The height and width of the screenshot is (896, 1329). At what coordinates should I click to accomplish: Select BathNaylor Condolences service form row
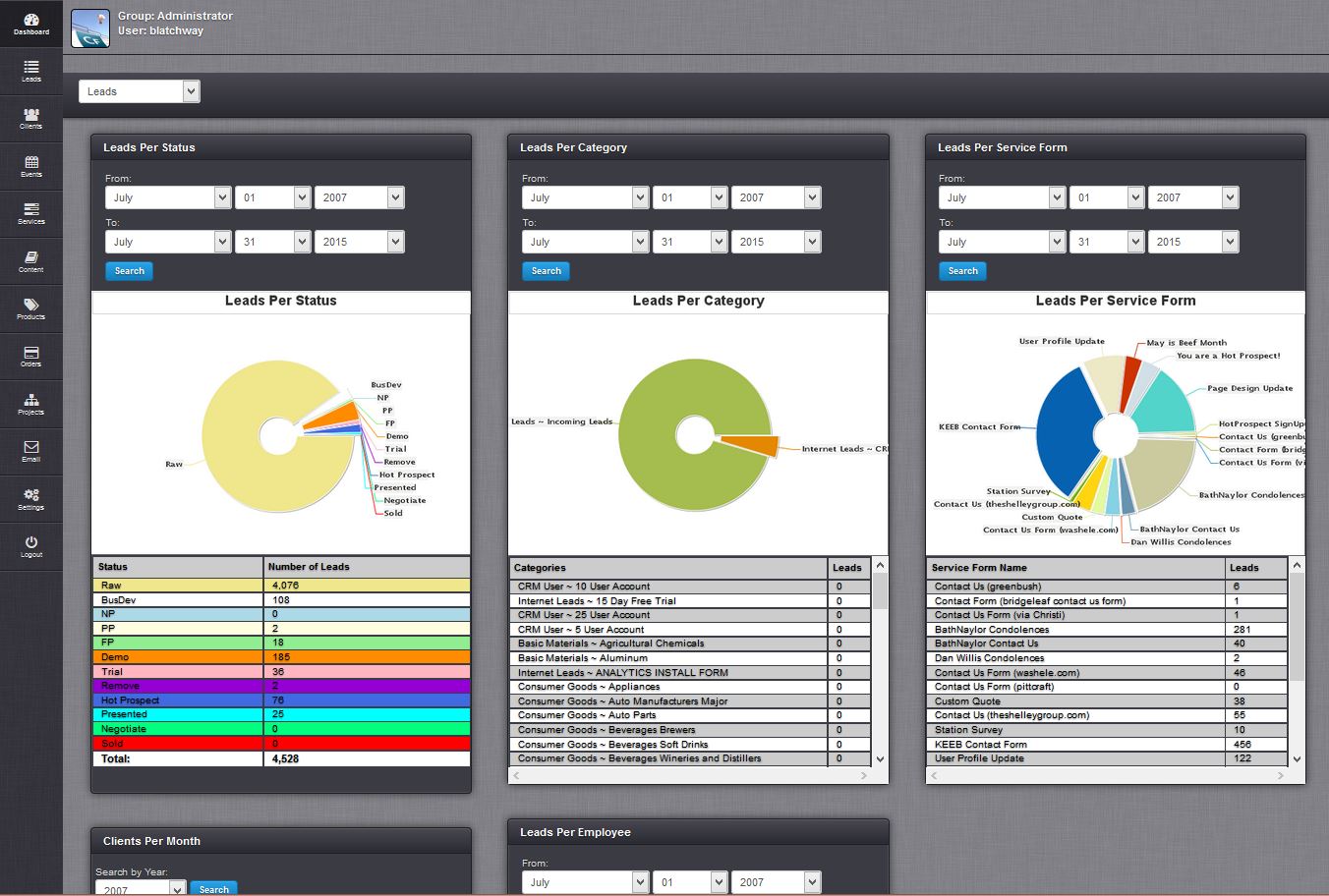1107,630
